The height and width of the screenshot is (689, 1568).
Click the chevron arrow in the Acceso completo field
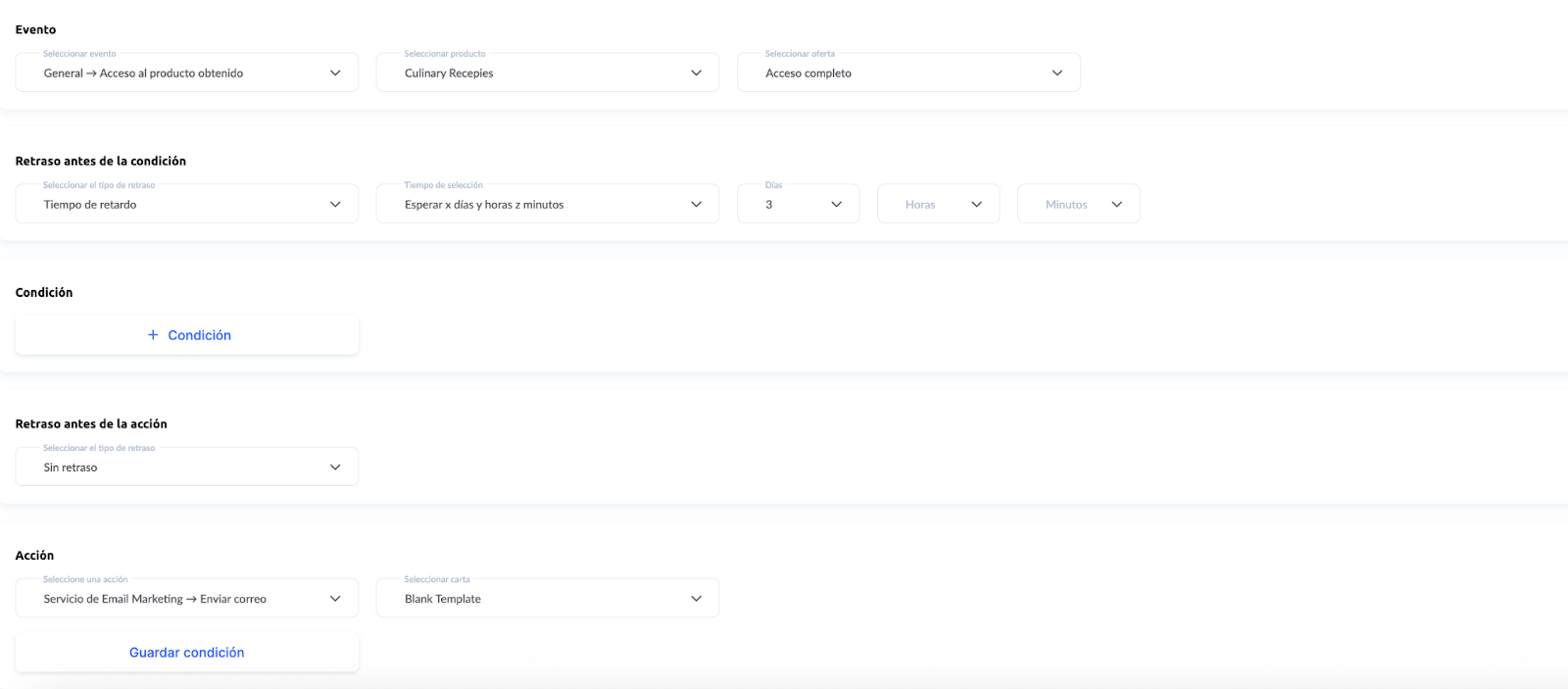pos(1056,74)
